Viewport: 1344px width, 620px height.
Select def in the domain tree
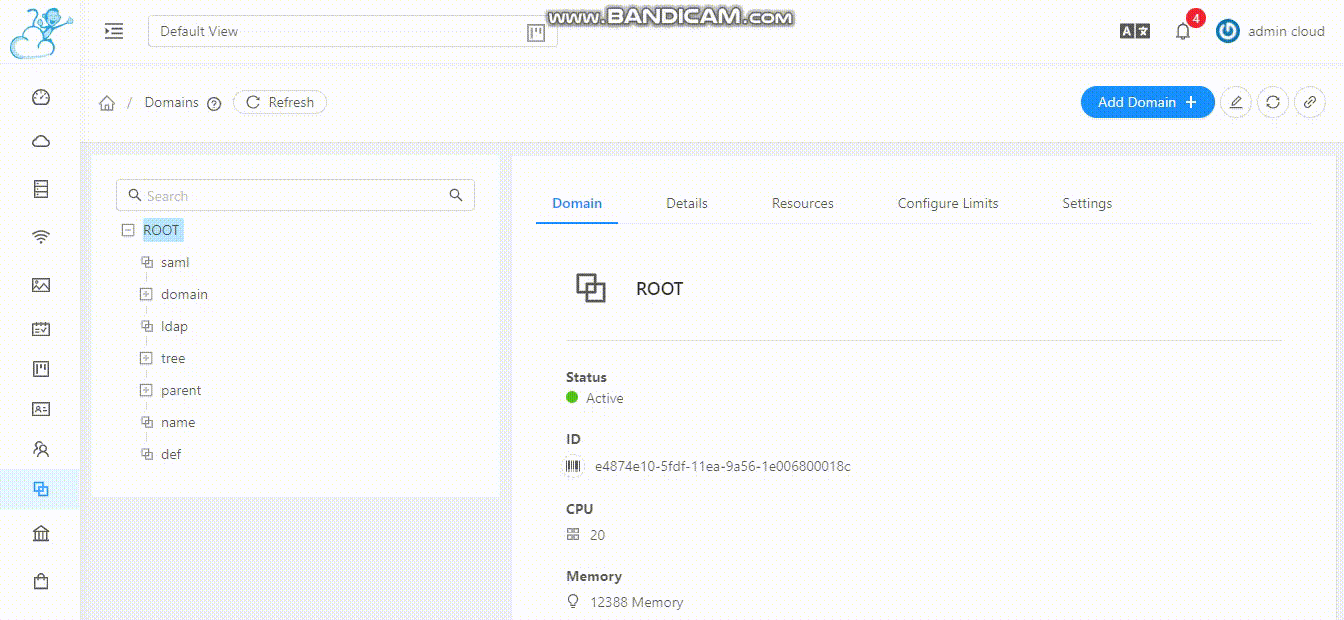coord(171,454)
